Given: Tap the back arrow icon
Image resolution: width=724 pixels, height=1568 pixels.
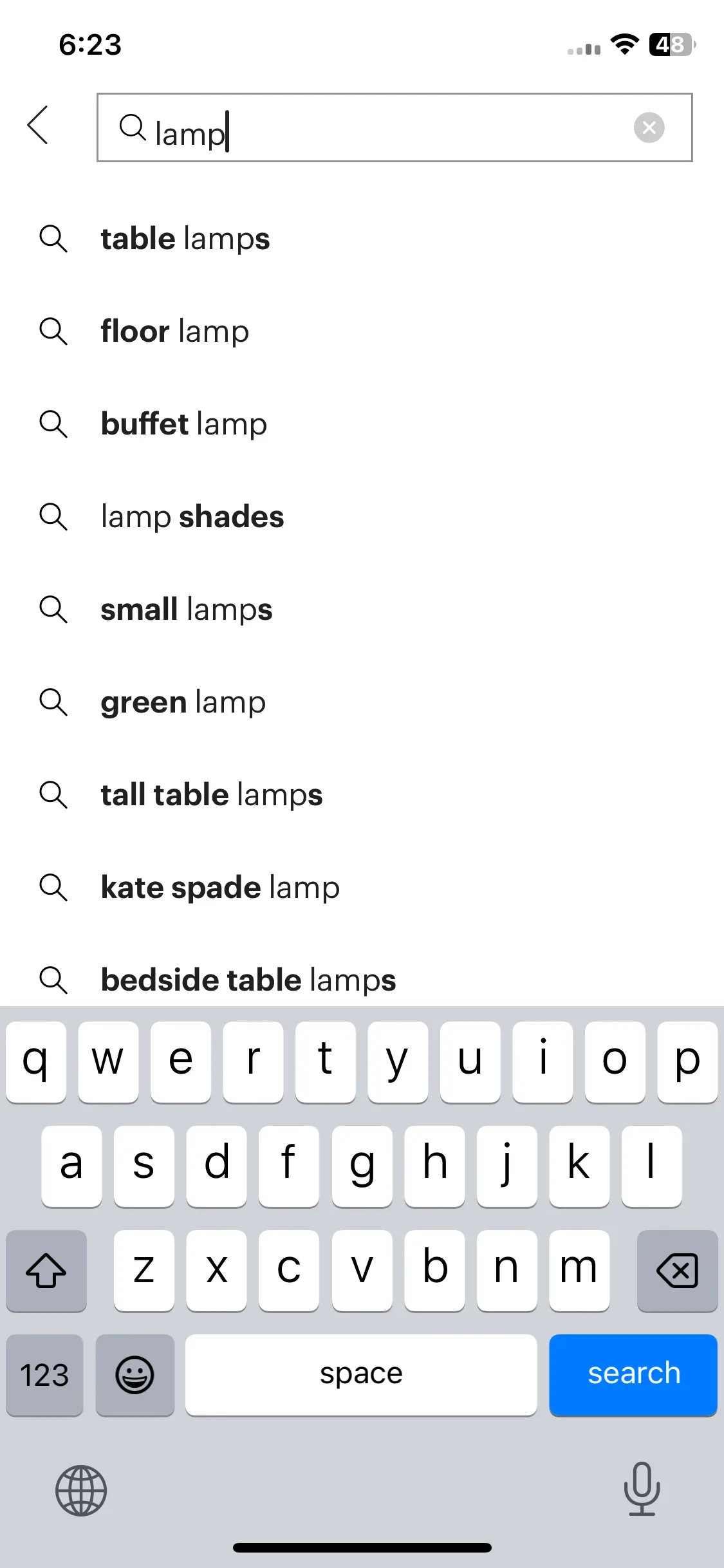Looking at the screenshot, I should pos(38,125).
